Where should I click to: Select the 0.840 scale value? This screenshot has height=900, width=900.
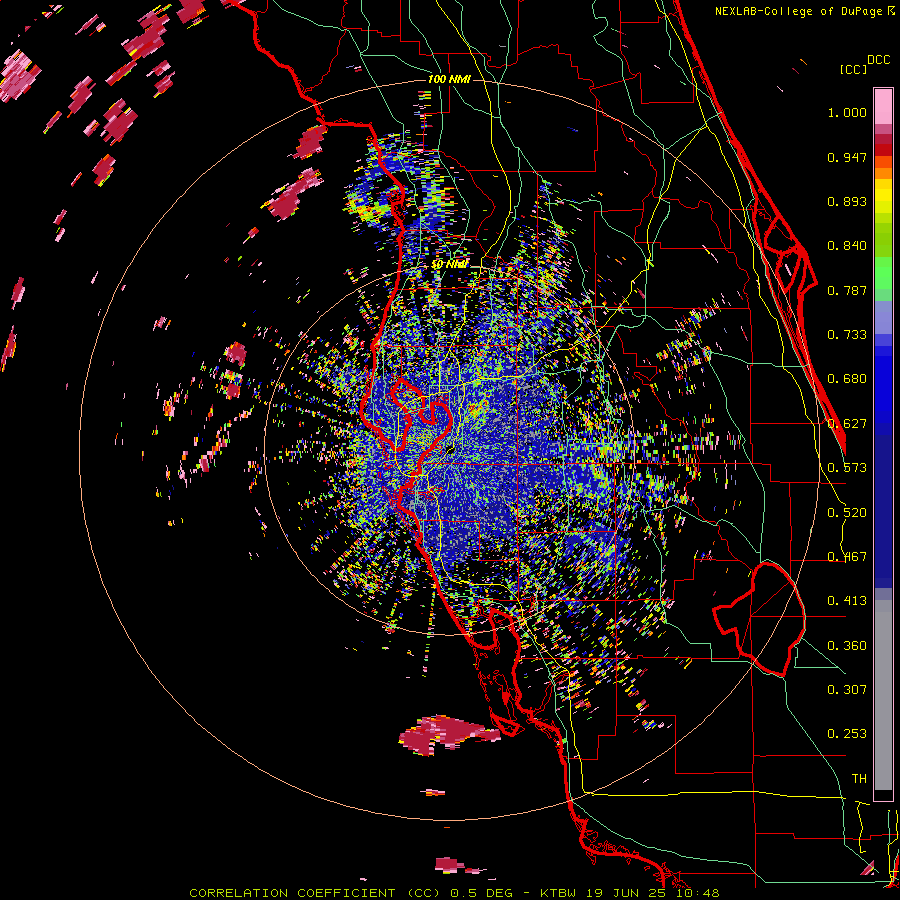[x=847, y=246]
